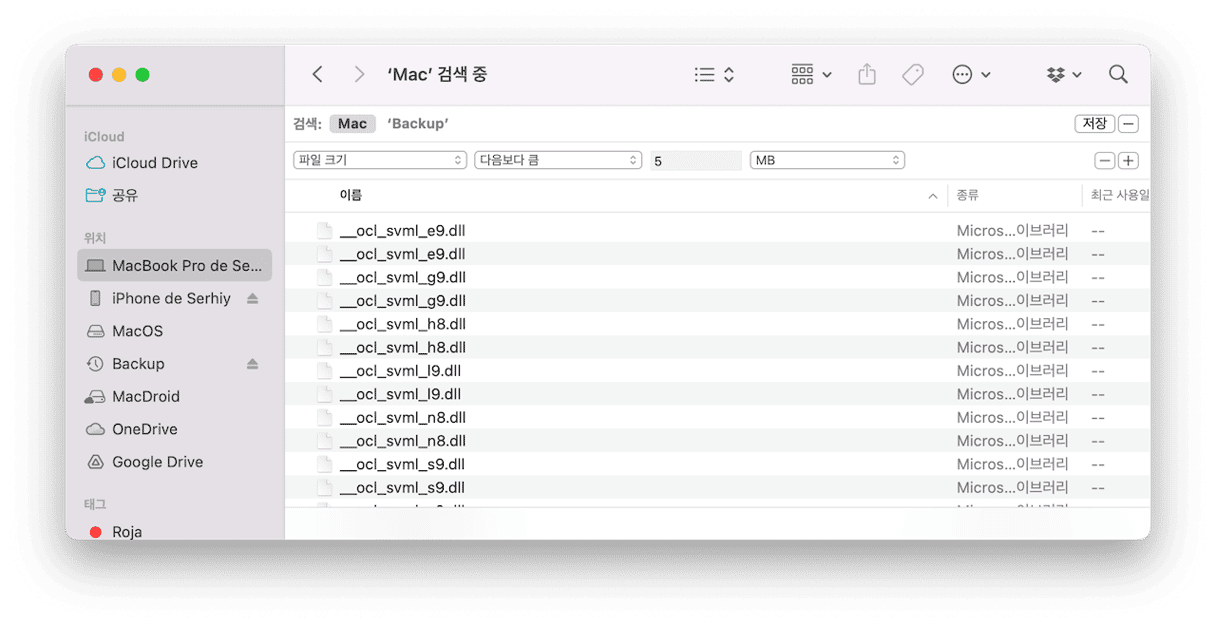The width and height of the screenshot is (1216, 626).
Task: Expand the 파일 크기 criteria dropdown
Action: click(x=380, y=160)
